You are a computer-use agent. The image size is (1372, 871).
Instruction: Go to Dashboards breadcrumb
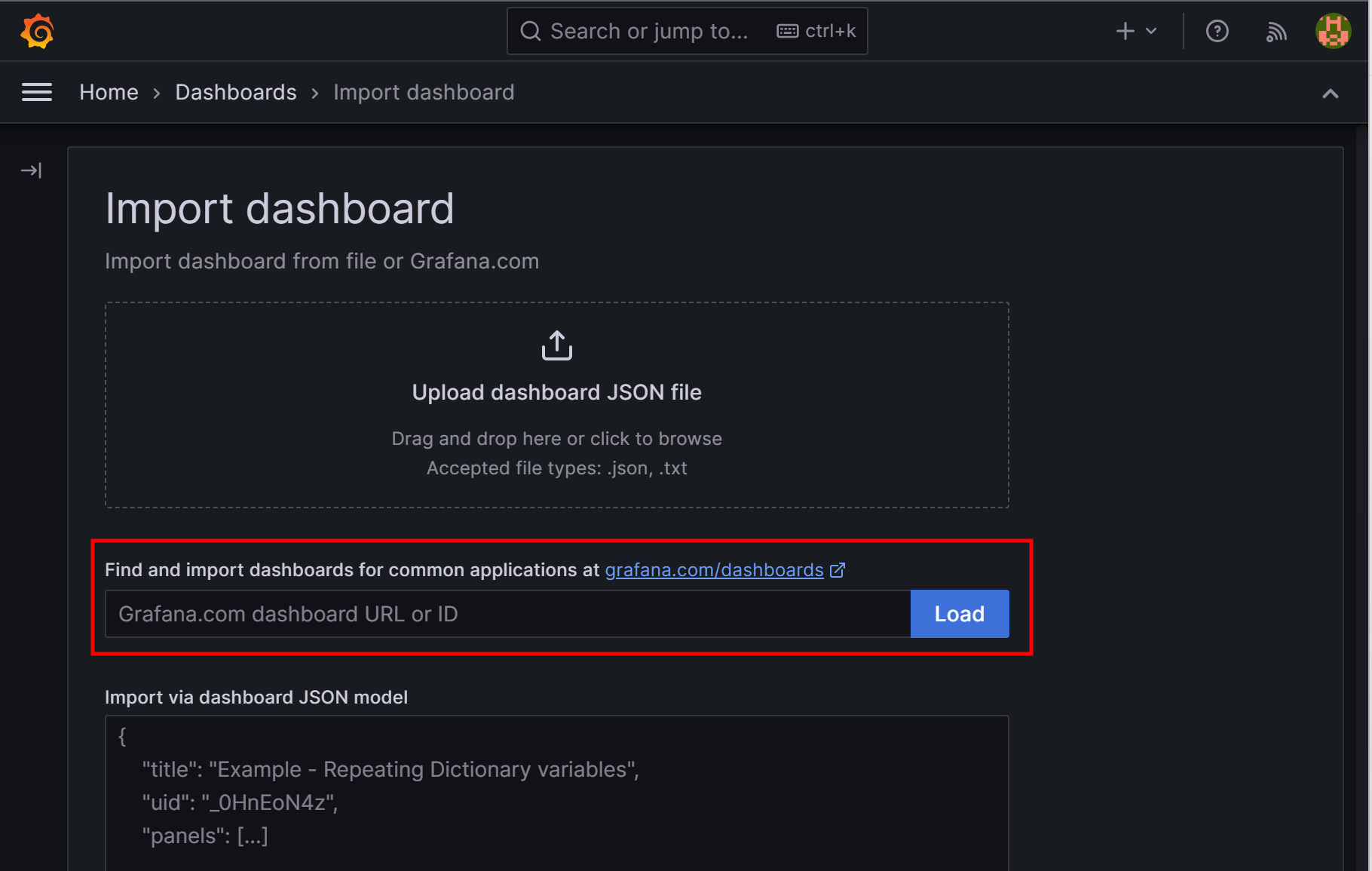click(x=236, y=92)
